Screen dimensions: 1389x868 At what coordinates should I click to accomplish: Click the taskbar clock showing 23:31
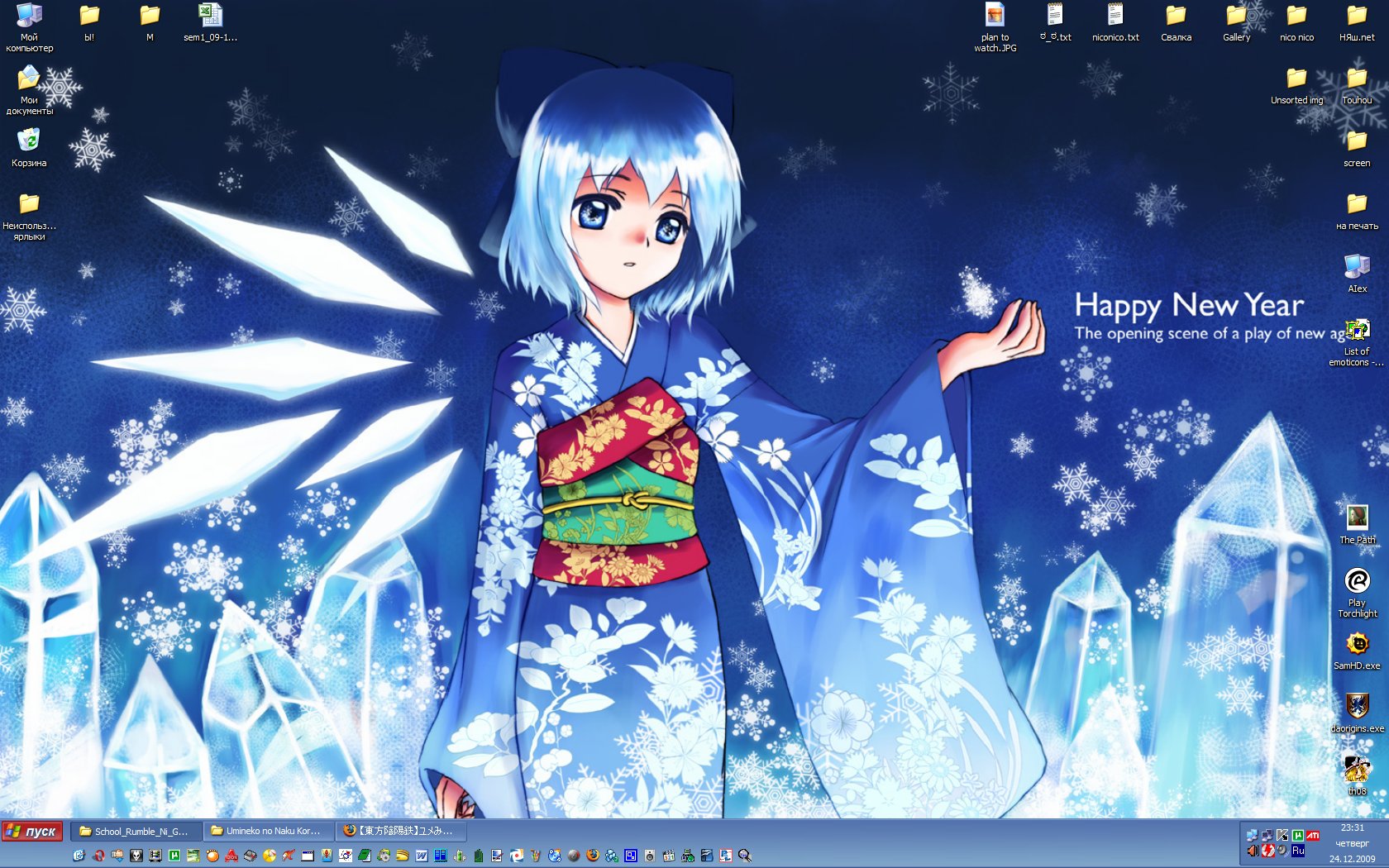(x=1353, y=827)
